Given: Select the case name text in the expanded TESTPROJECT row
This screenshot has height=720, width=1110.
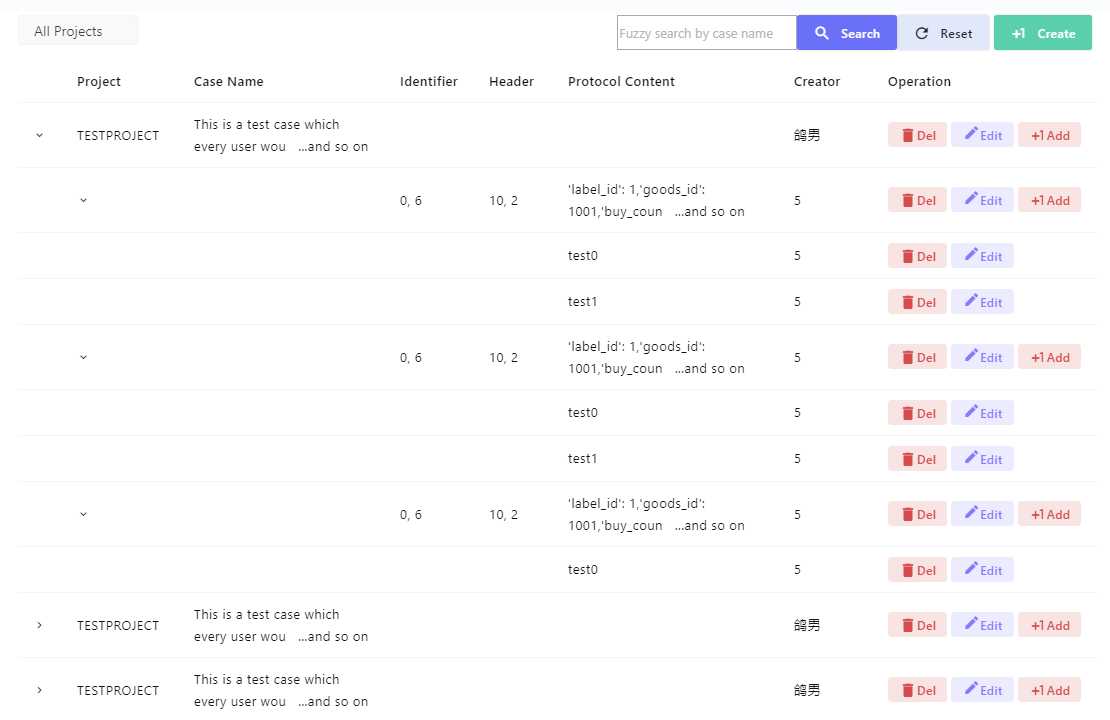Looking at the screenshot, I should (281, 135).
